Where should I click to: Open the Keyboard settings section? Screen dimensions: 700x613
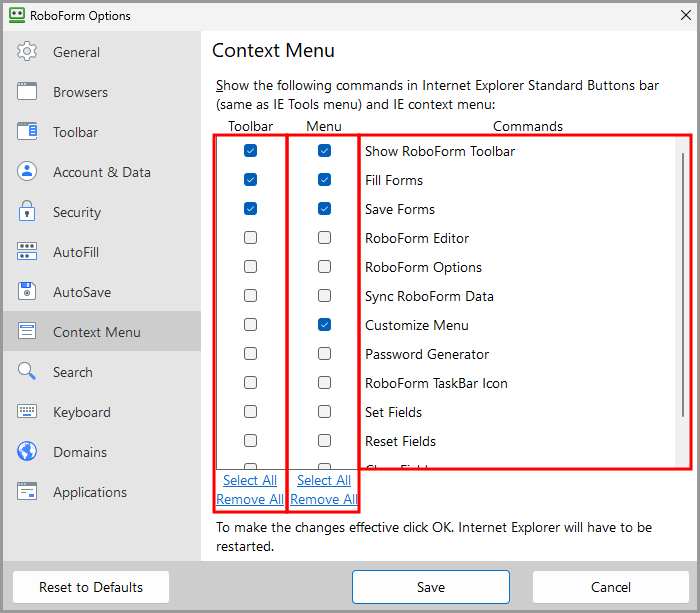102,411
